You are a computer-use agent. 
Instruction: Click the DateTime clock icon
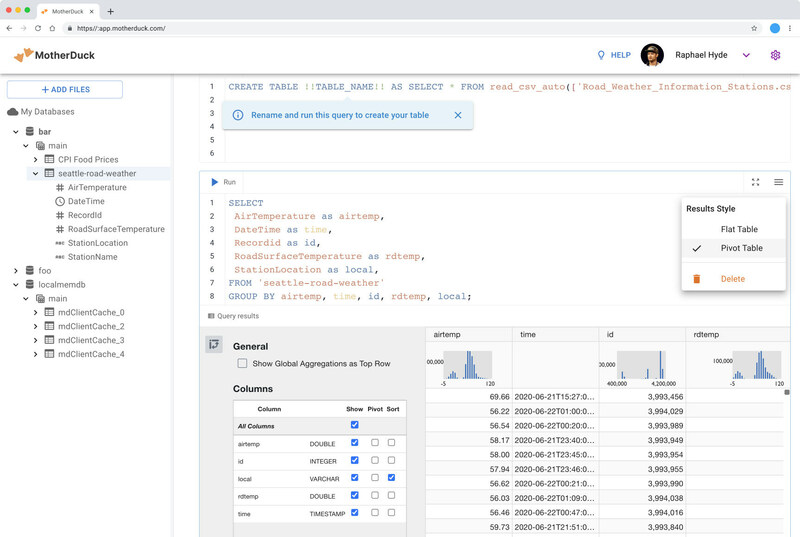coord(60,201)
